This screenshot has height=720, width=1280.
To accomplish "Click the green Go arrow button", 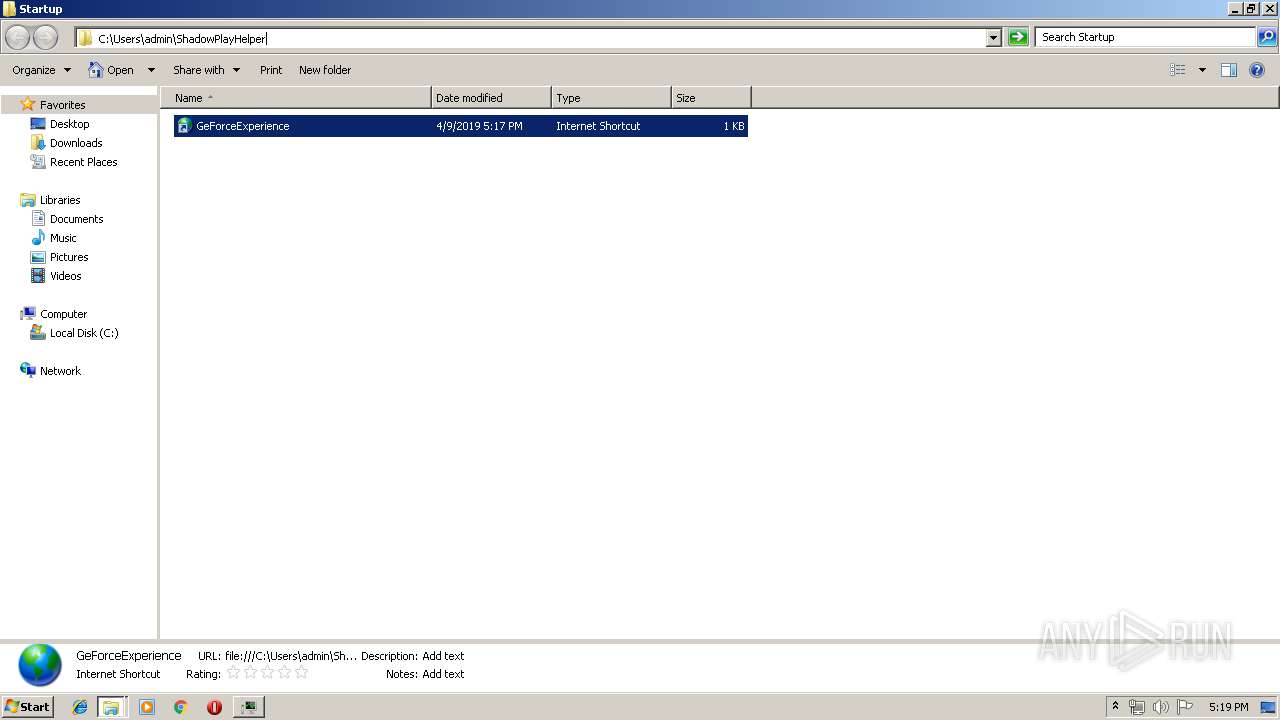I will pyautogui.click(x=1018, y=37).
